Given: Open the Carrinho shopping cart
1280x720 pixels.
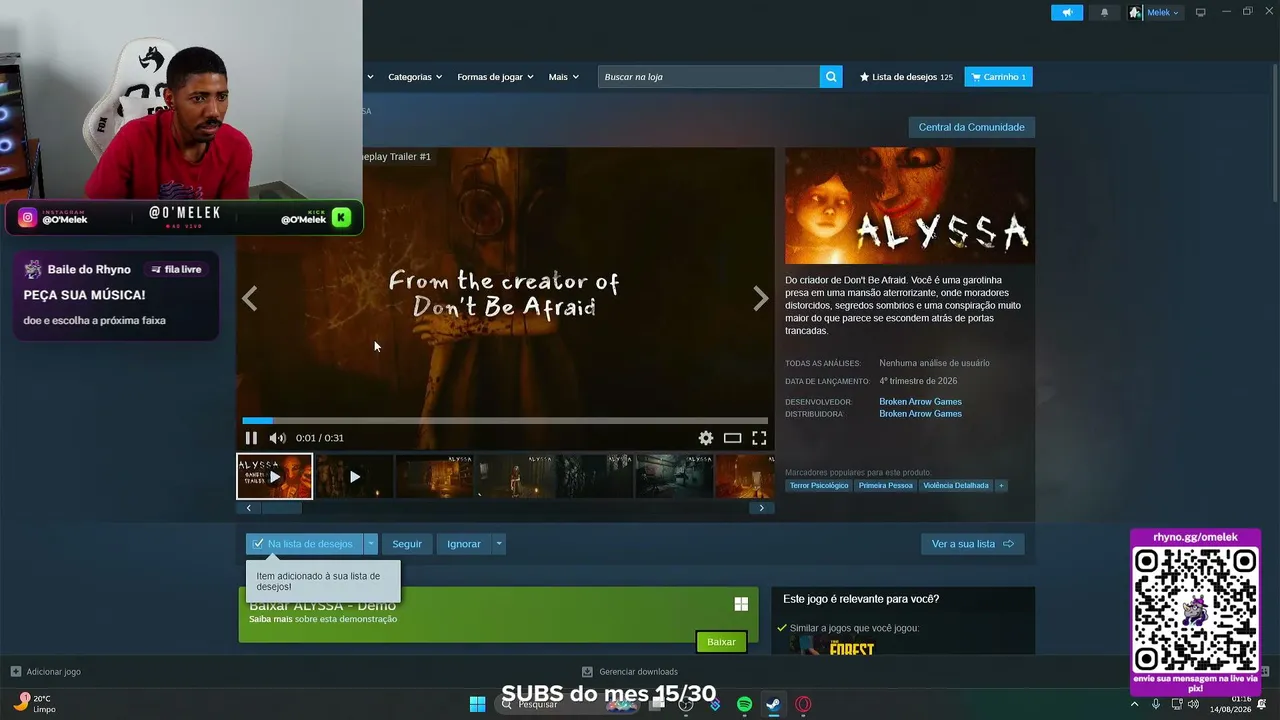Looking at the screenshot, I should click(x=998, y=77).
